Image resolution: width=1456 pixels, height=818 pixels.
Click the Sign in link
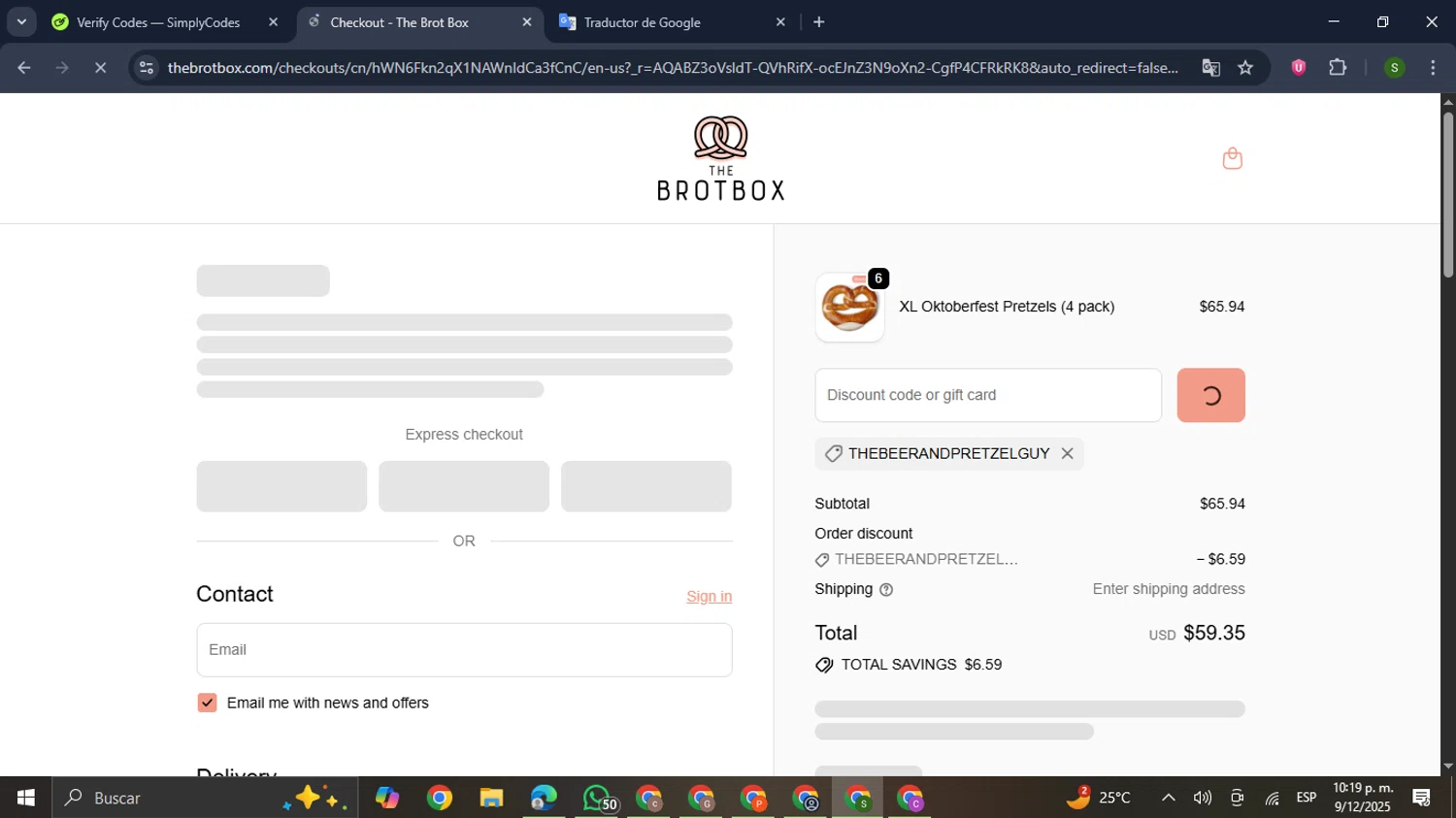(709, 596)
